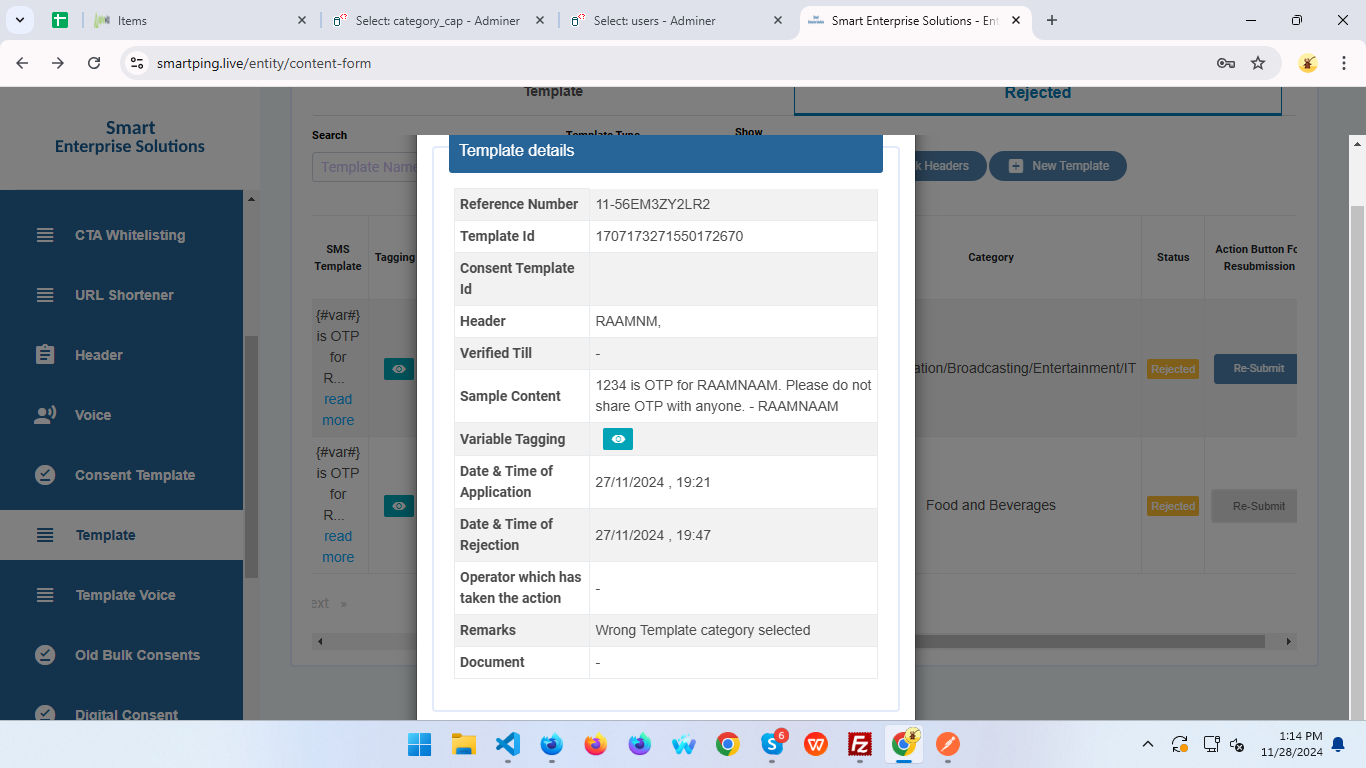Click the eye icon beside Variable Tagging
The image size is (1366, 768).
pyautogui.click(x=617, y=439)
